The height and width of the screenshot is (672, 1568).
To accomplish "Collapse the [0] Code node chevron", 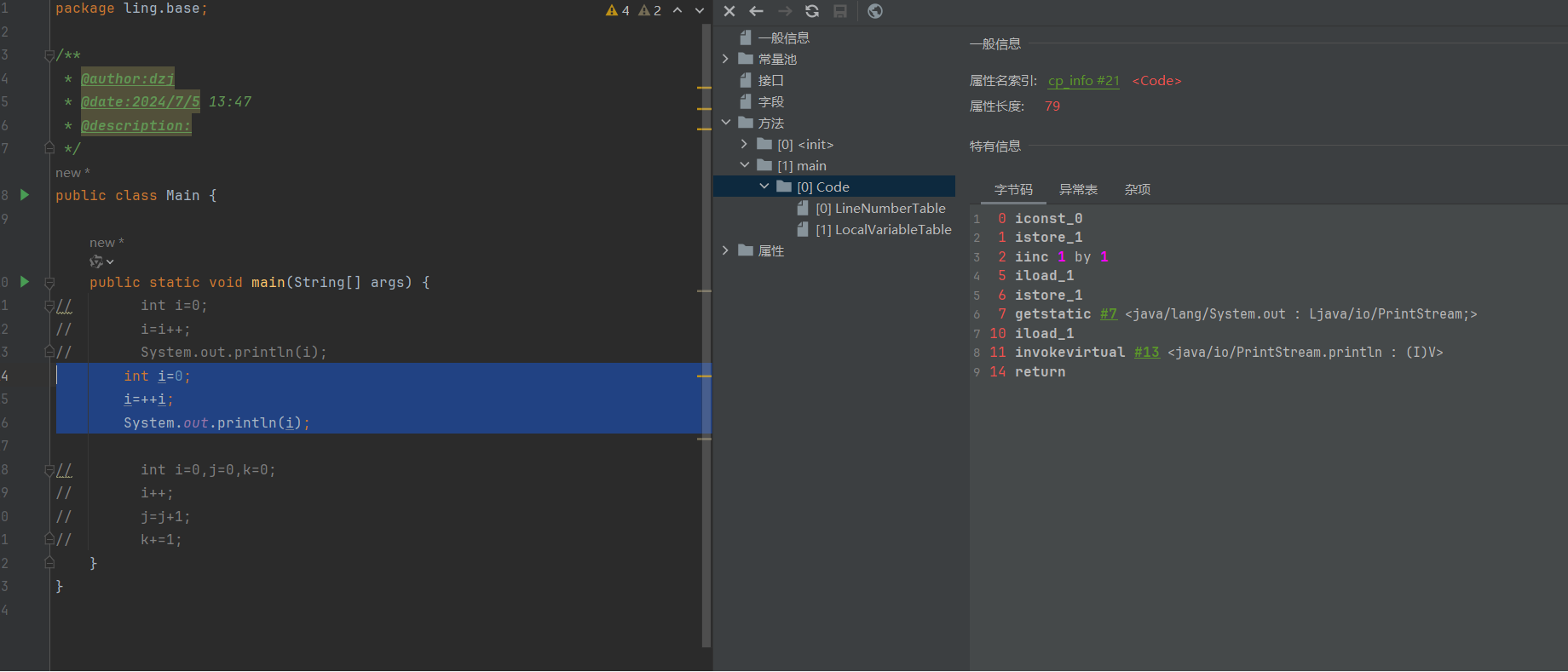I will point(764,187).
